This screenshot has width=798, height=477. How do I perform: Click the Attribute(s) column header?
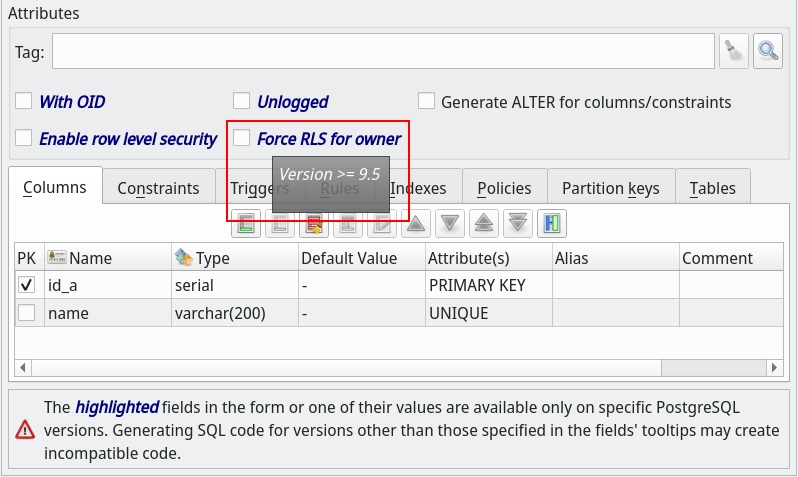coord(489,258)
